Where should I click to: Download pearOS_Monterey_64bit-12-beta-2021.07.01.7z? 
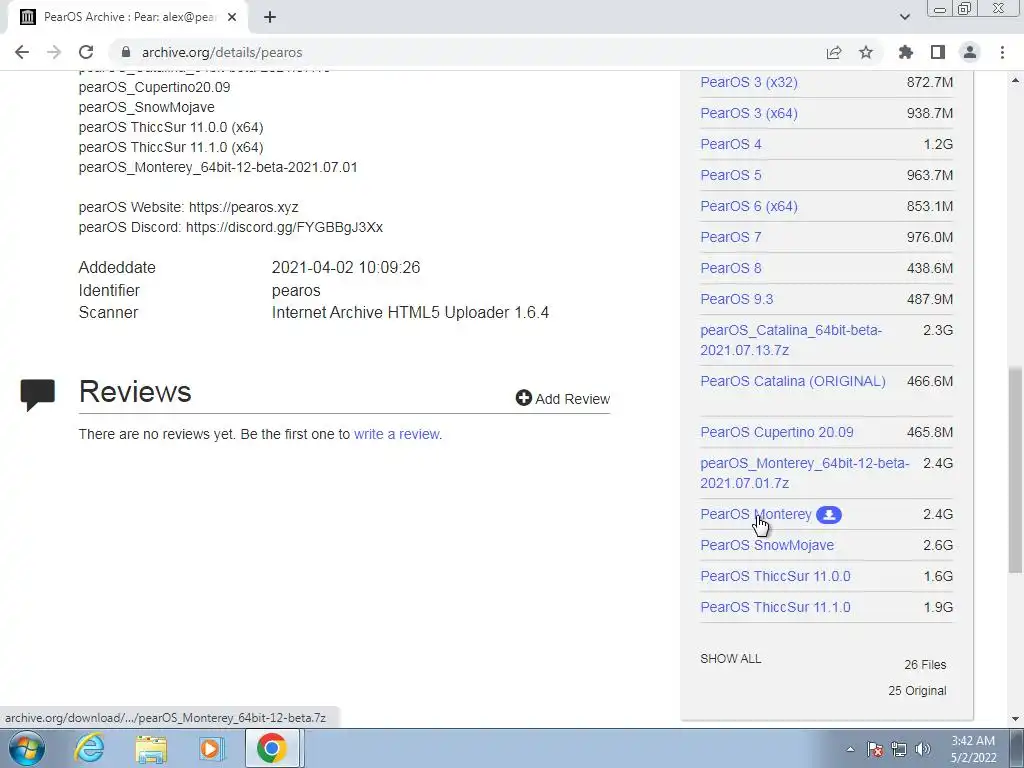pyautogui.click(x=805, y=473)
